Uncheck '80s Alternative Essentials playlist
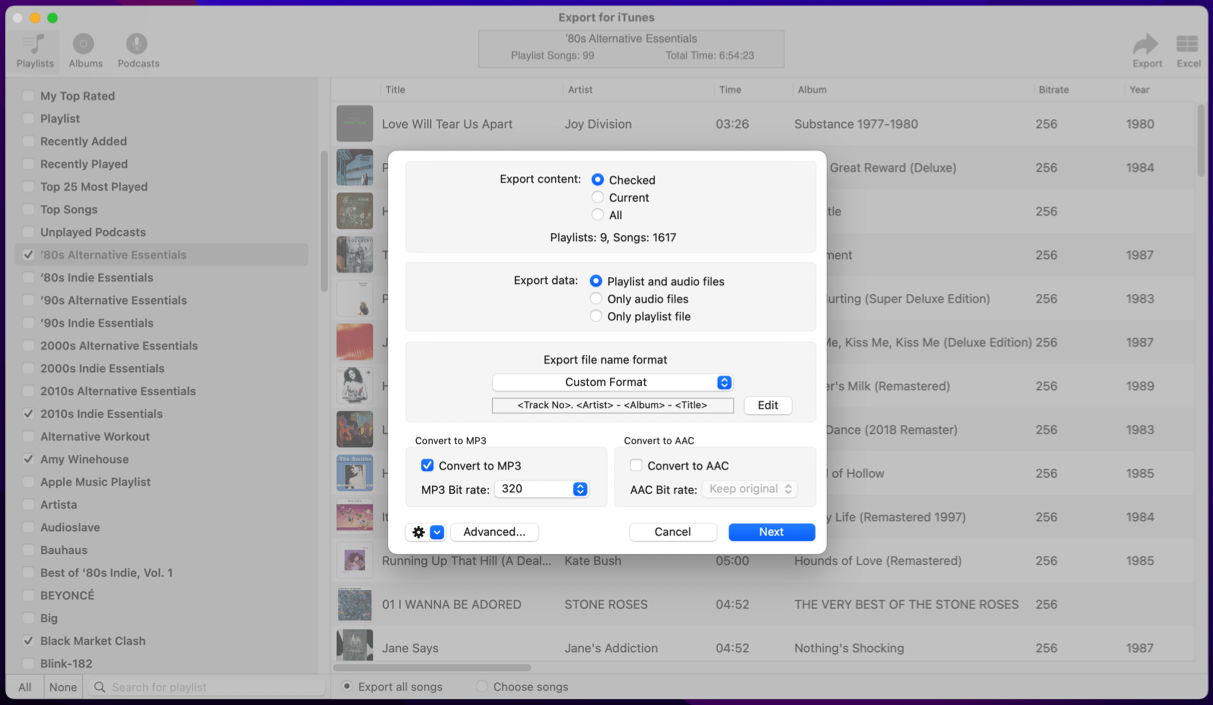Screen dimensions: 1213x705 click(28, 255)
